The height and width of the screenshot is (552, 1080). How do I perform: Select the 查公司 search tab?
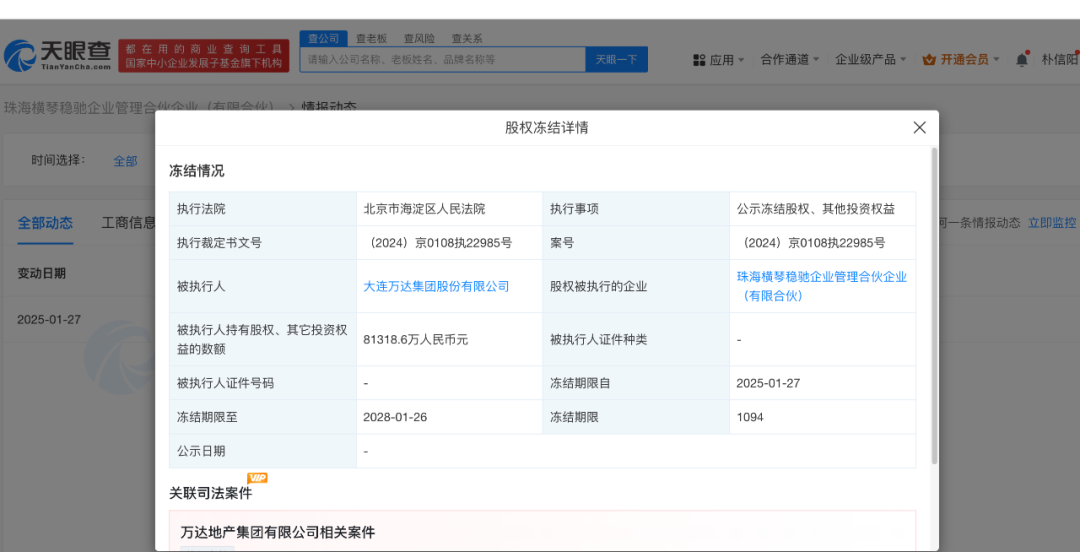click(323, 38)
